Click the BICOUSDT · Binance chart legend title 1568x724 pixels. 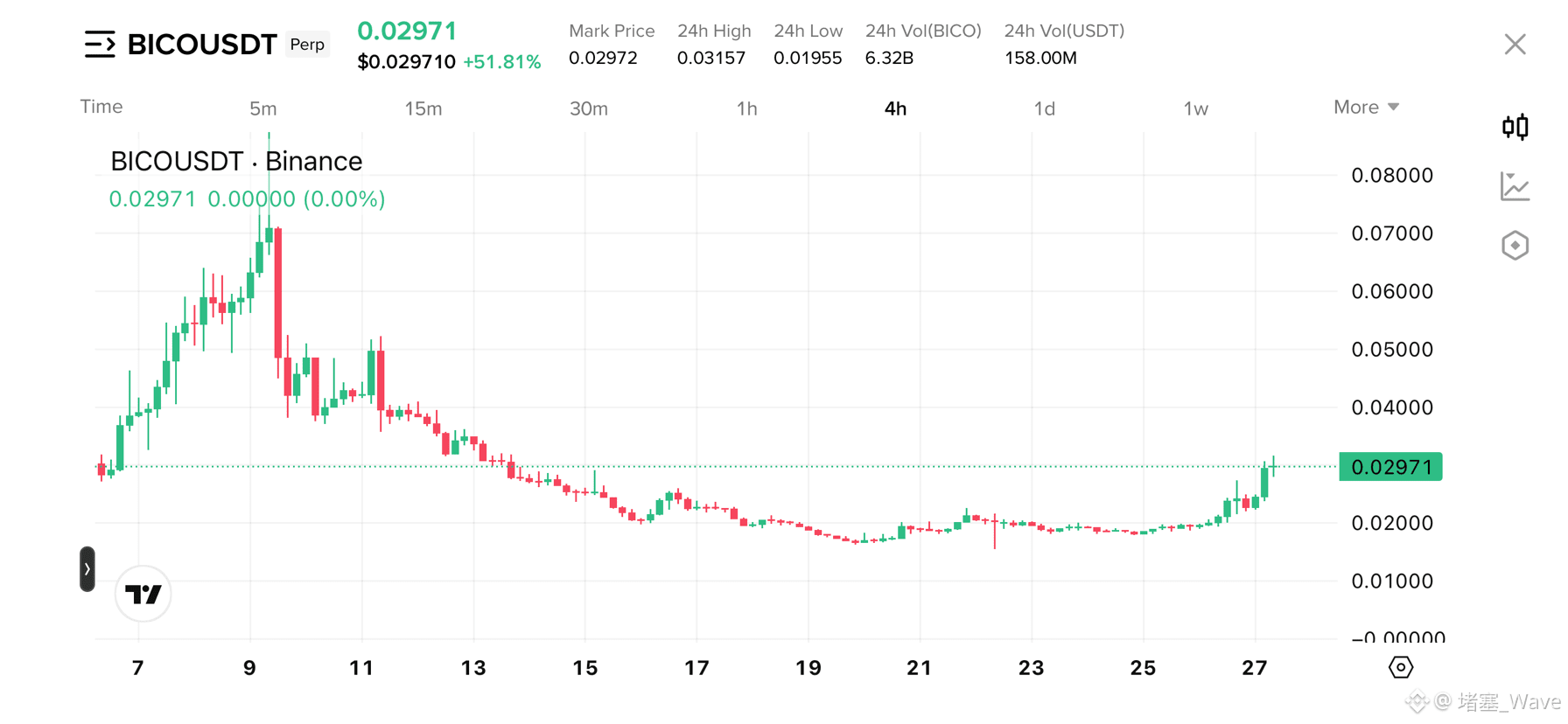[236, 161]
